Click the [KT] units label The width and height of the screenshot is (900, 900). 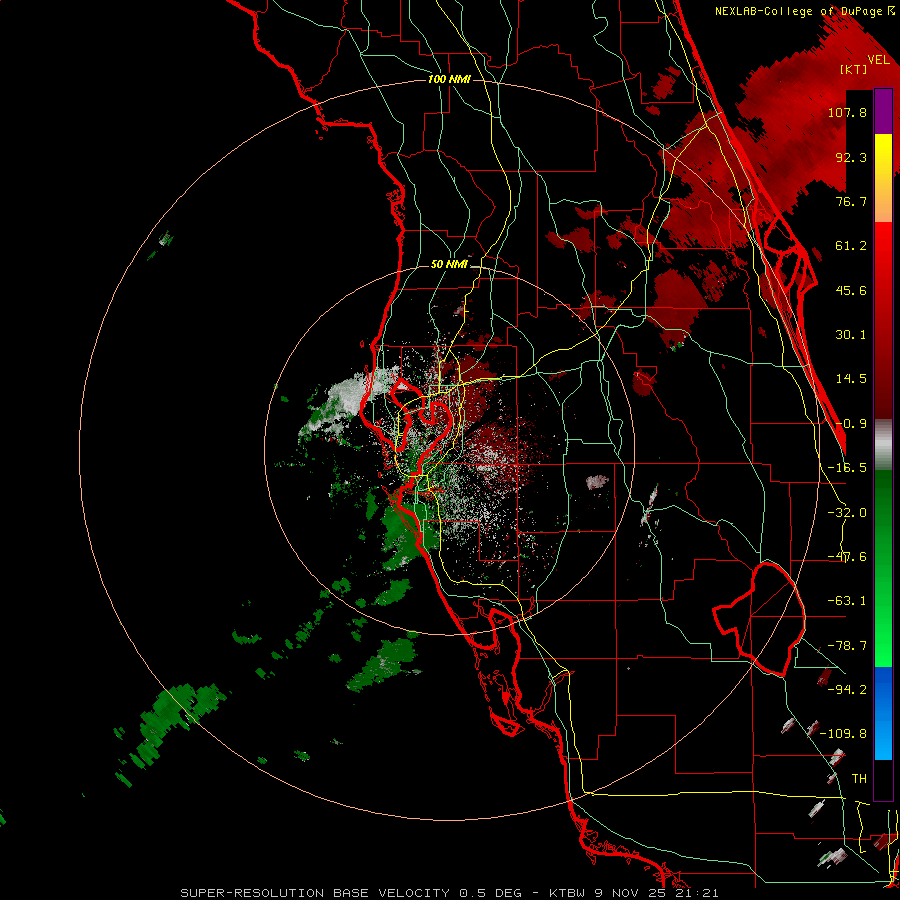[854, 69]
